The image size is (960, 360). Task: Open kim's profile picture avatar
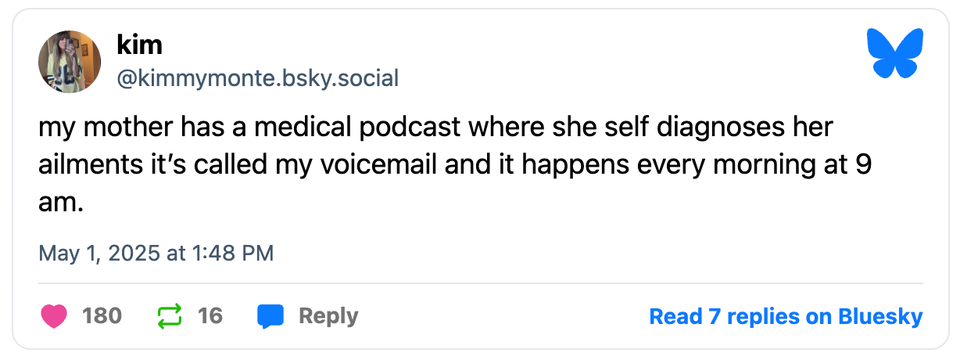pos(70,61)
